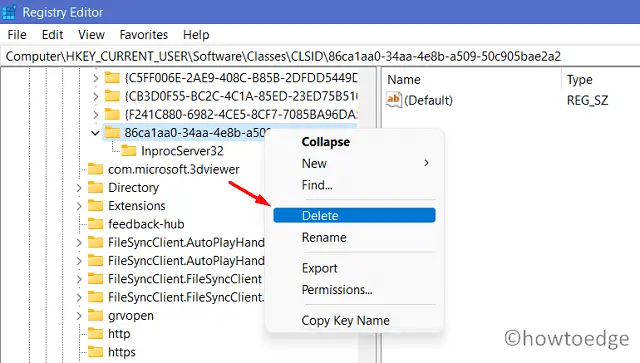The height and width of the screenshot is (363, 640).
Task: Expand the {F241C880-6982 key
Action: 96,114
